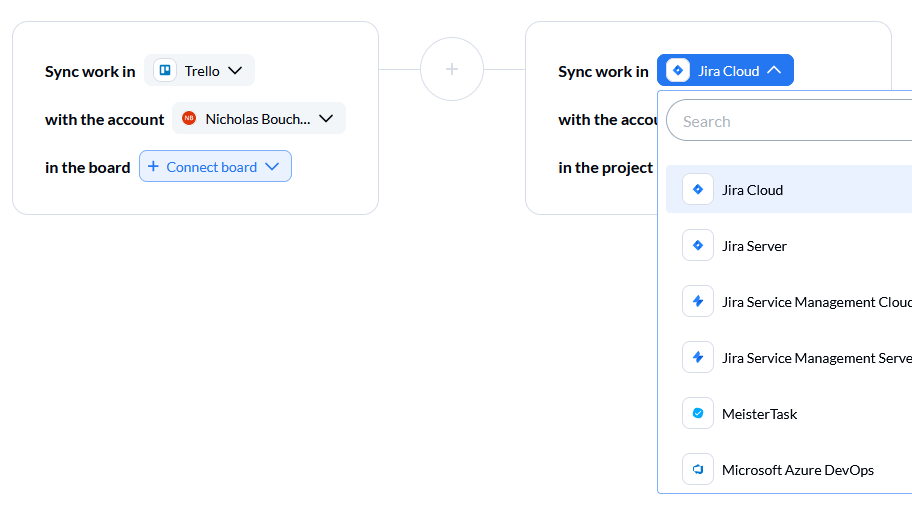Open the Trello tool dropdown
The width and height of the screenshot is (912, 529).
pyautogui.click(x=200, y=70)
